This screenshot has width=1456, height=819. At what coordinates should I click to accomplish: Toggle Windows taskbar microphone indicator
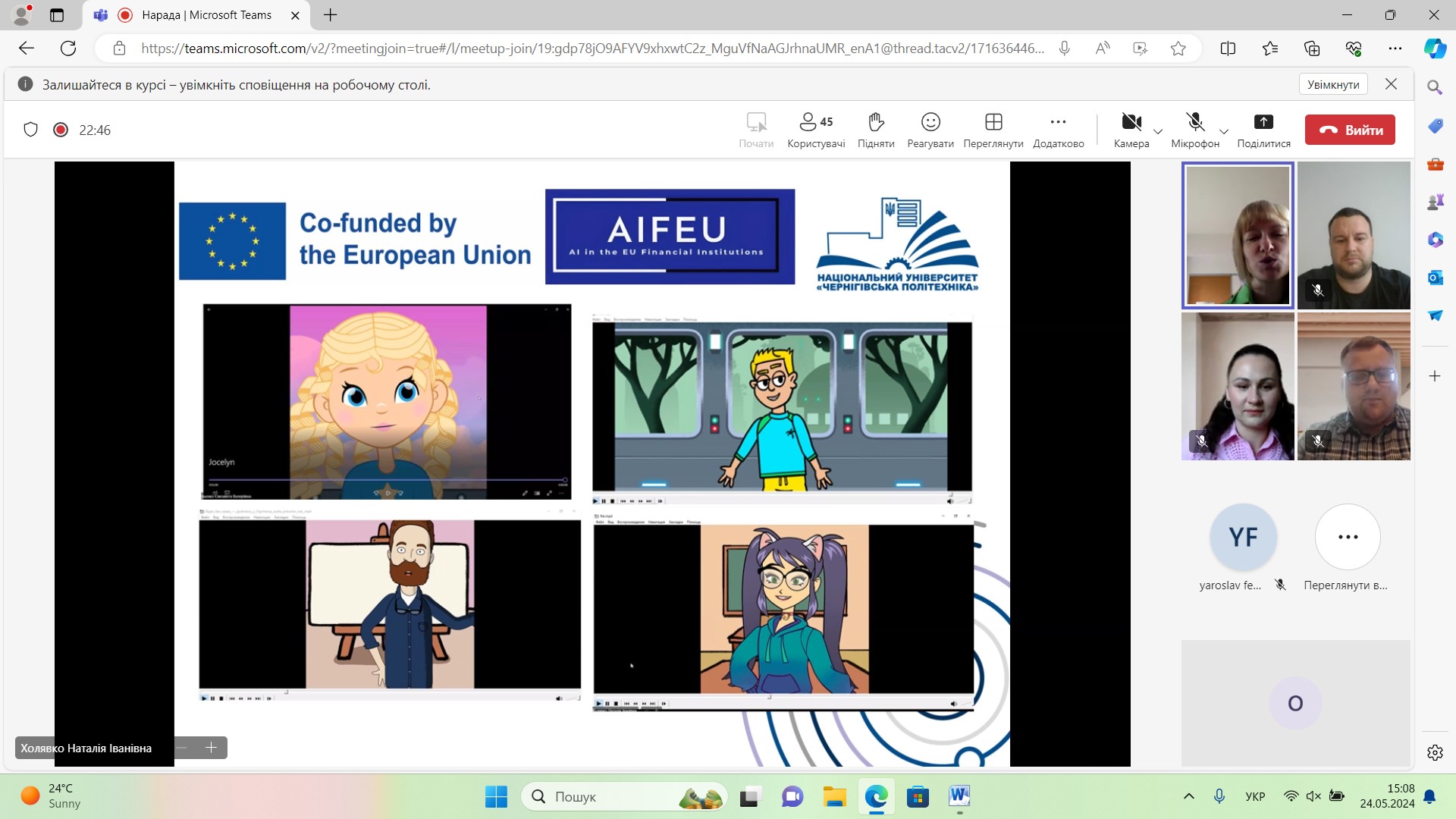1219,796
